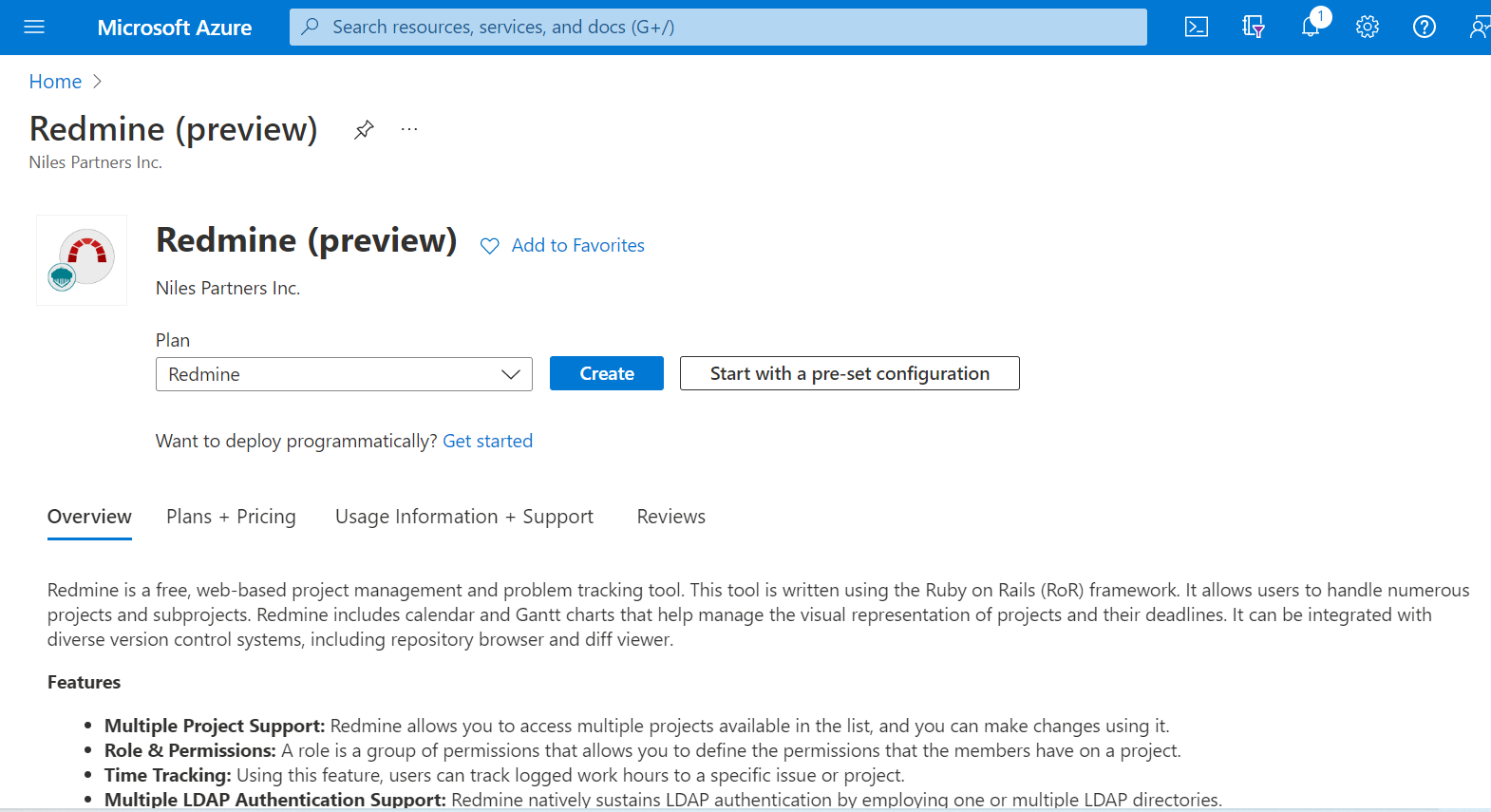Click 'Multiple Project Support:' bullet text
1491x812 pixels.
pos(215,726)
